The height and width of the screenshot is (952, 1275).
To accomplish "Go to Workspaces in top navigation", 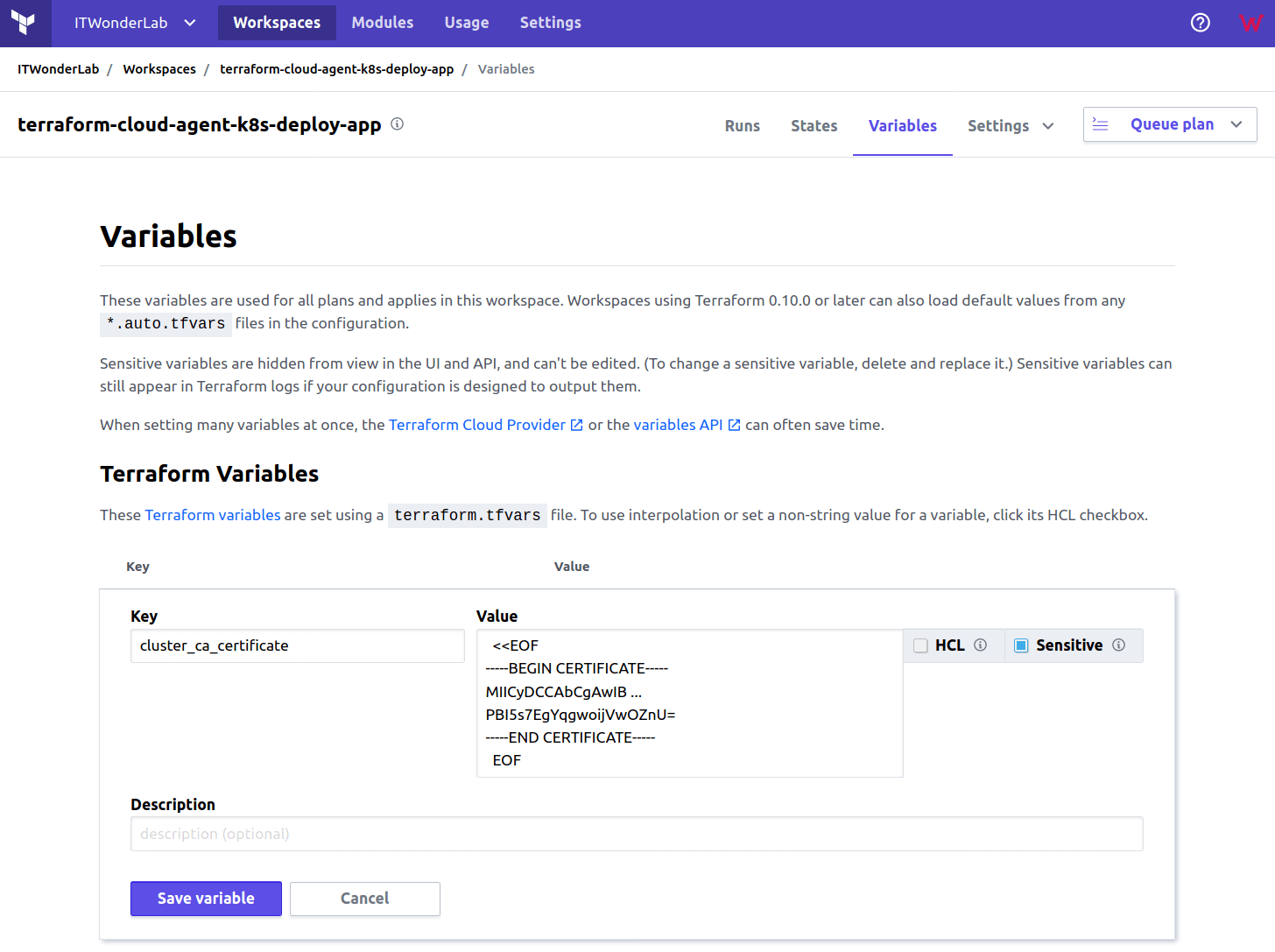I will click(x=277, y=23).
